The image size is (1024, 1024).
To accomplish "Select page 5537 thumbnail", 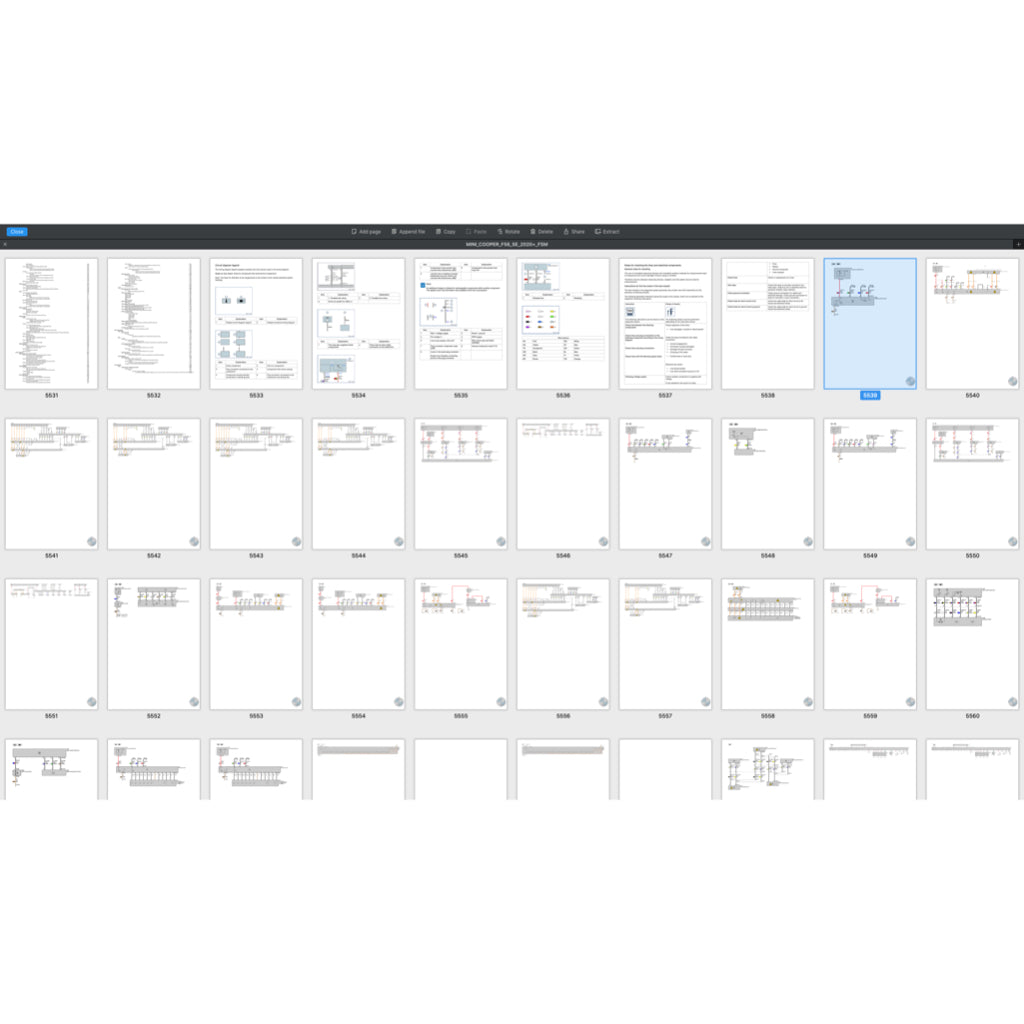I will click(665, 324).
